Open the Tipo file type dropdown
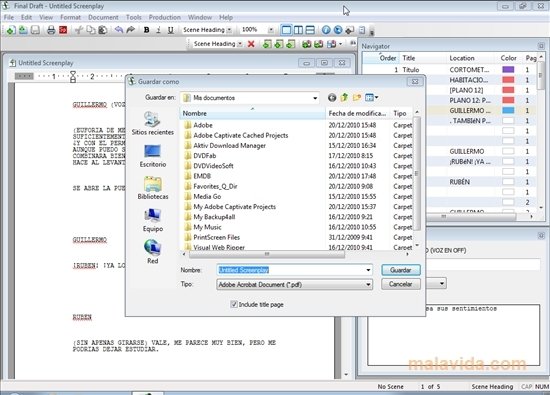 coord(368,284)
